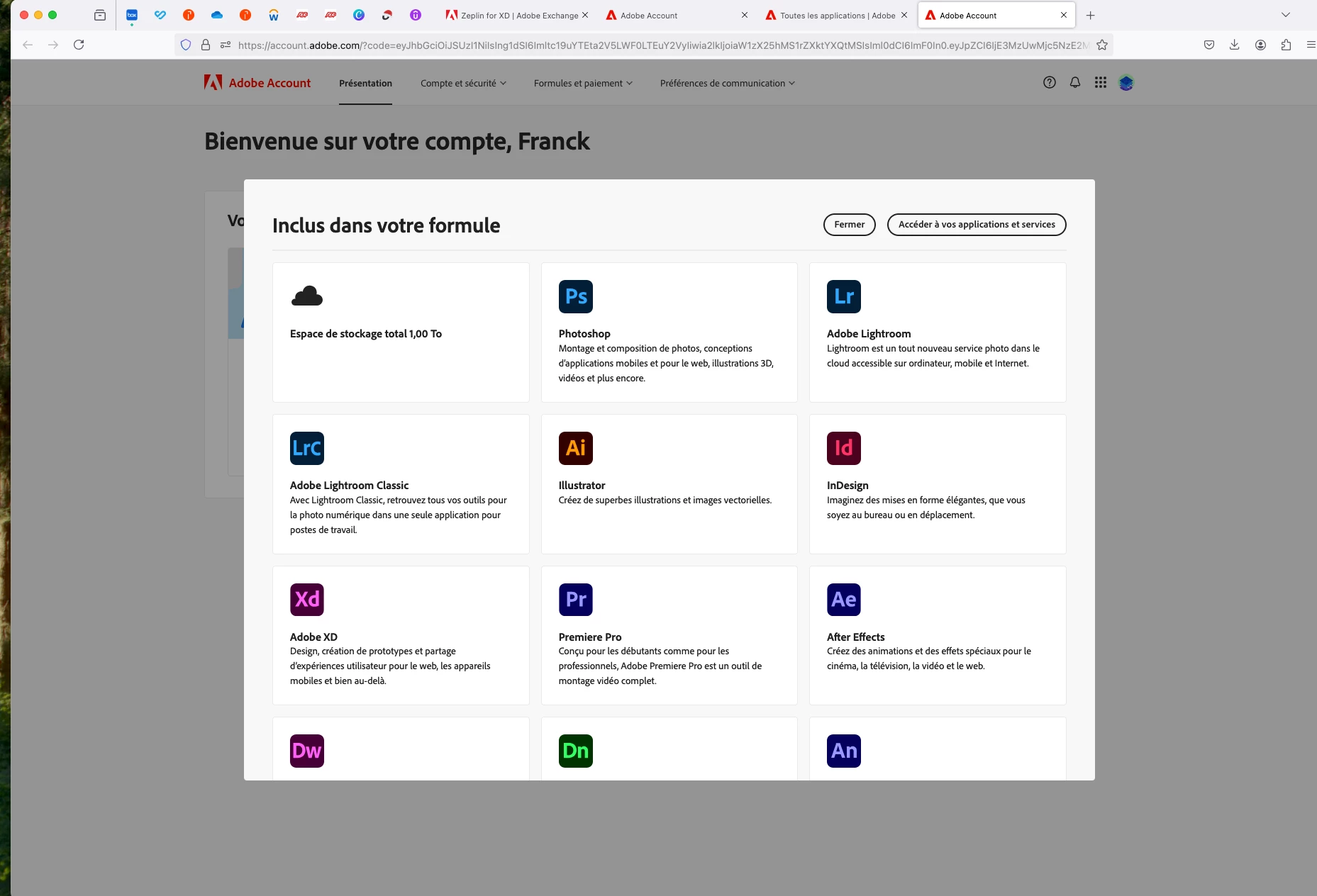This screenshot has width=1317, height=896.
Task: Open the user profile avatar menu
Action: (1126, 83)
